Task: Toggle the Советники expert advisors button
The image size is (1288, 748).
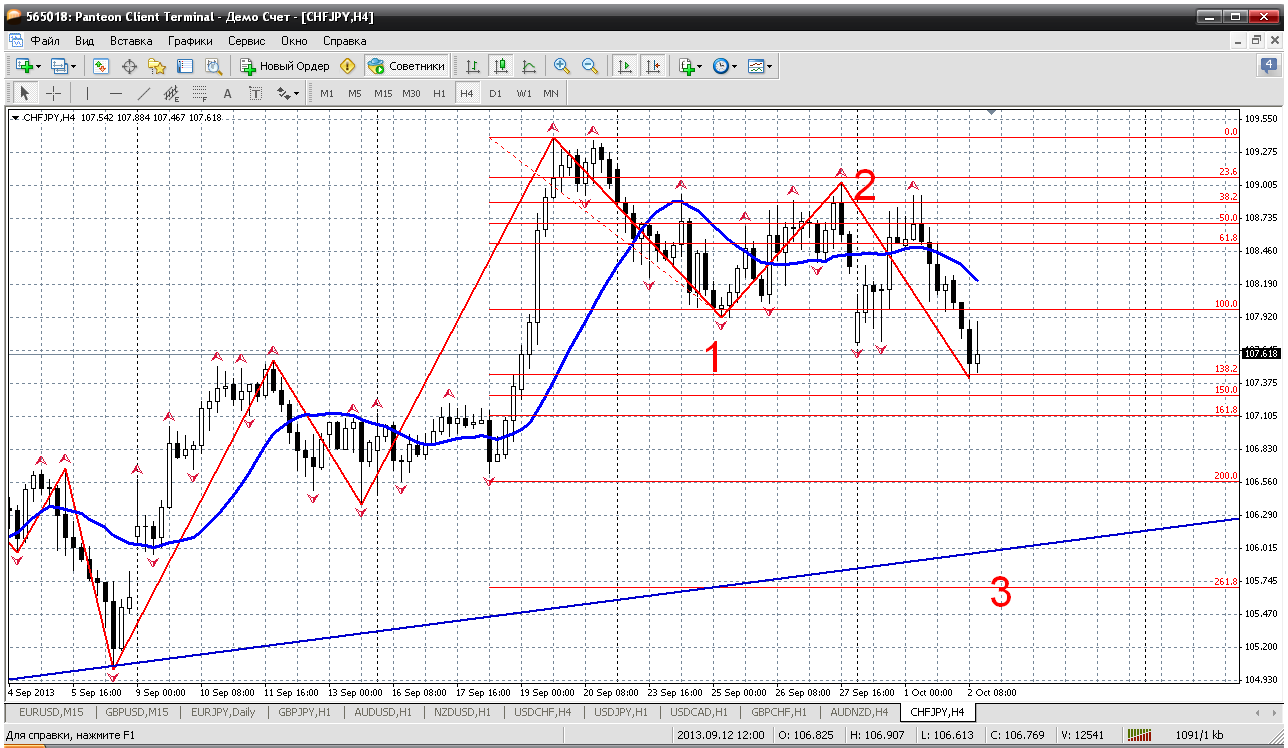Action: pyautogui.click(x=406, y=66)
